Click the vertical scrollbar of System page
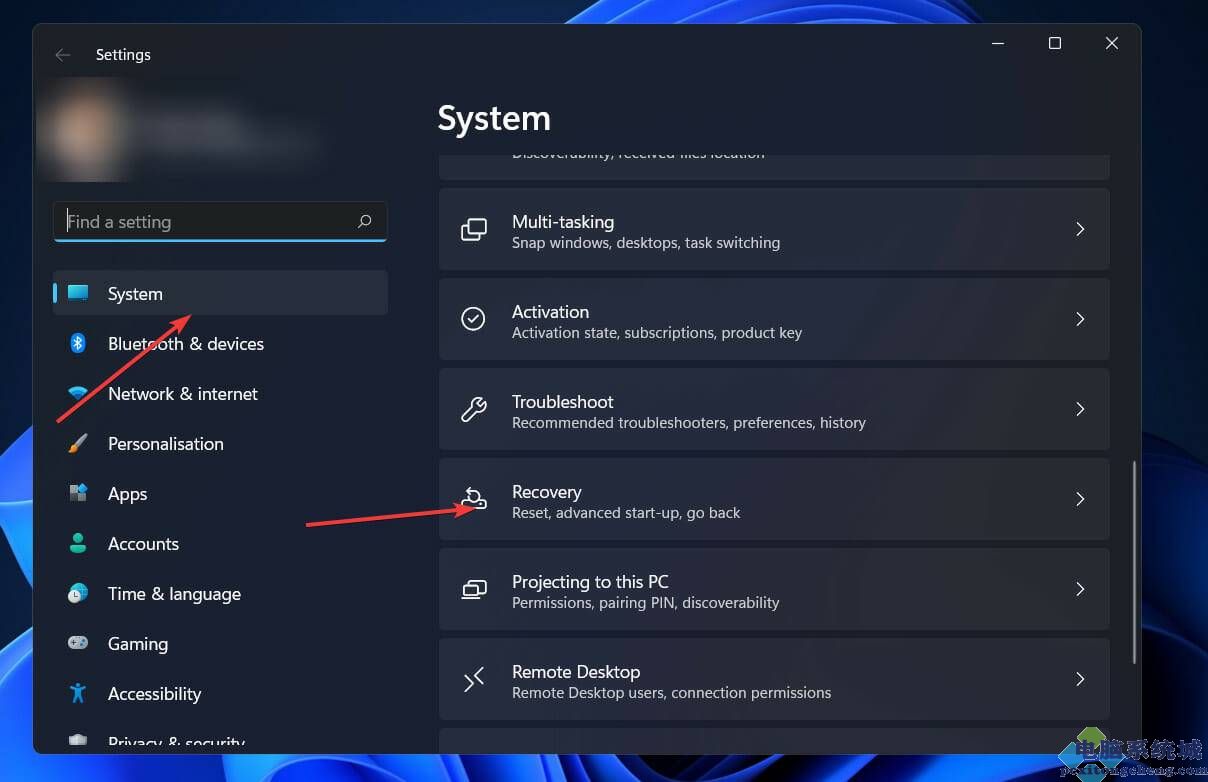 click(1134, 562)
